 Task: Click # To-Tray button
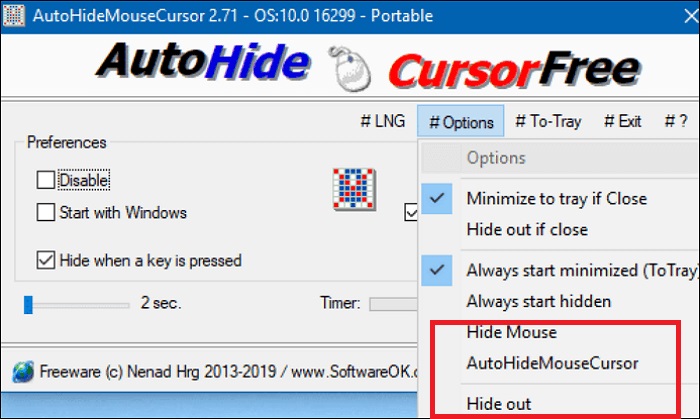click(548, 121)
